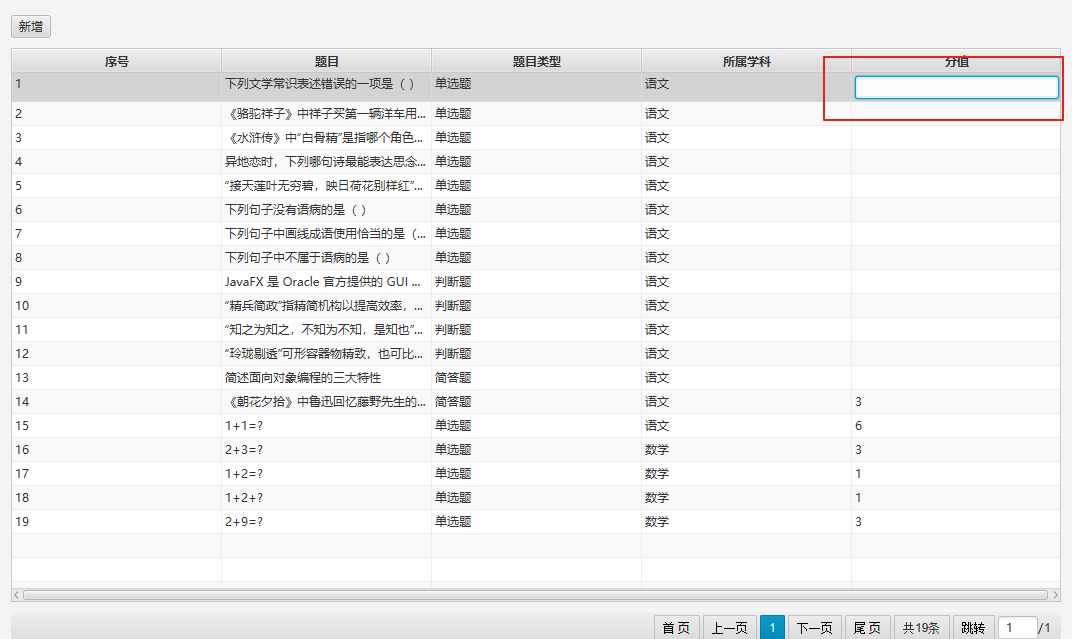
Task: Click the page number input box beside 跳转
Action: (1016, 628)
